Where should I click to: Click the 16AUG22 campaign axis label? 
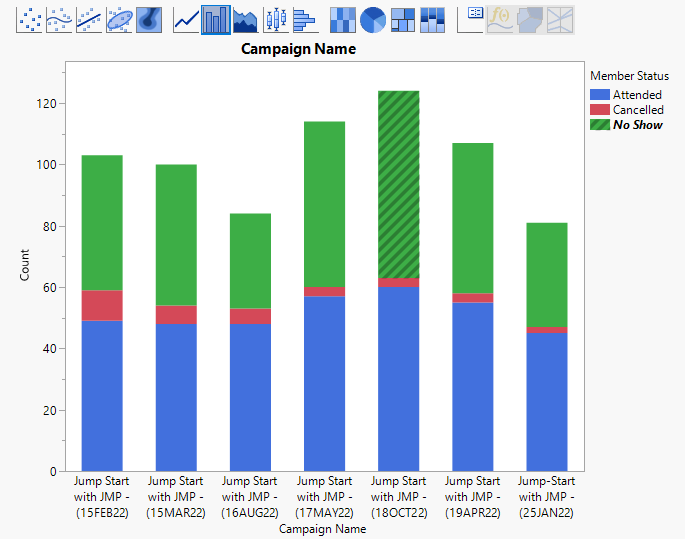tap(250, 497)
